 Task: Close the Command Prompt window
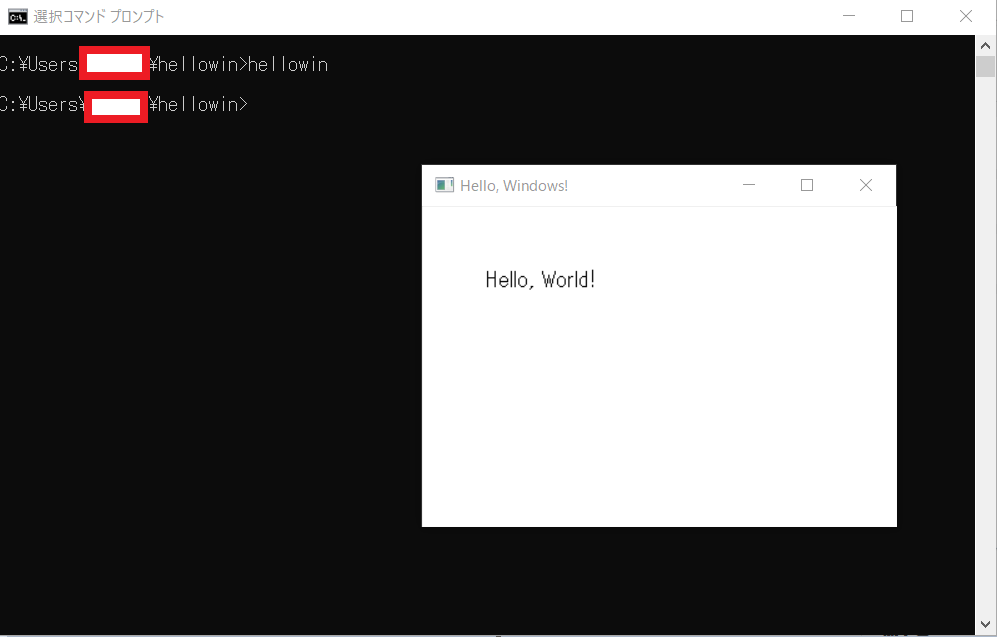tap(965, 16)
